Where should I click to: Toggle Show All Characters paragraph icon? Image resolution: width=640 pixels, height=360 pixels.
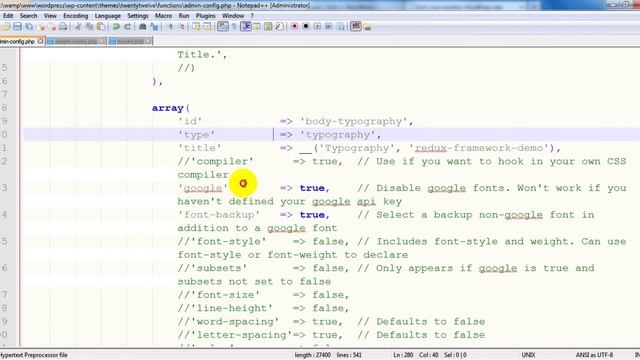pyautogui.click(x=234, y=27)
